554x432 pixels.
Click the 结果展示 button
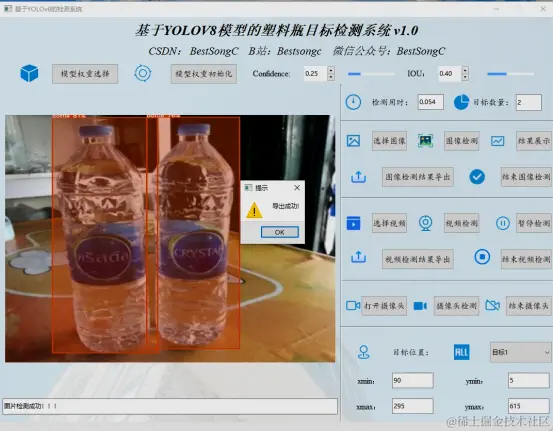(534, 141)
